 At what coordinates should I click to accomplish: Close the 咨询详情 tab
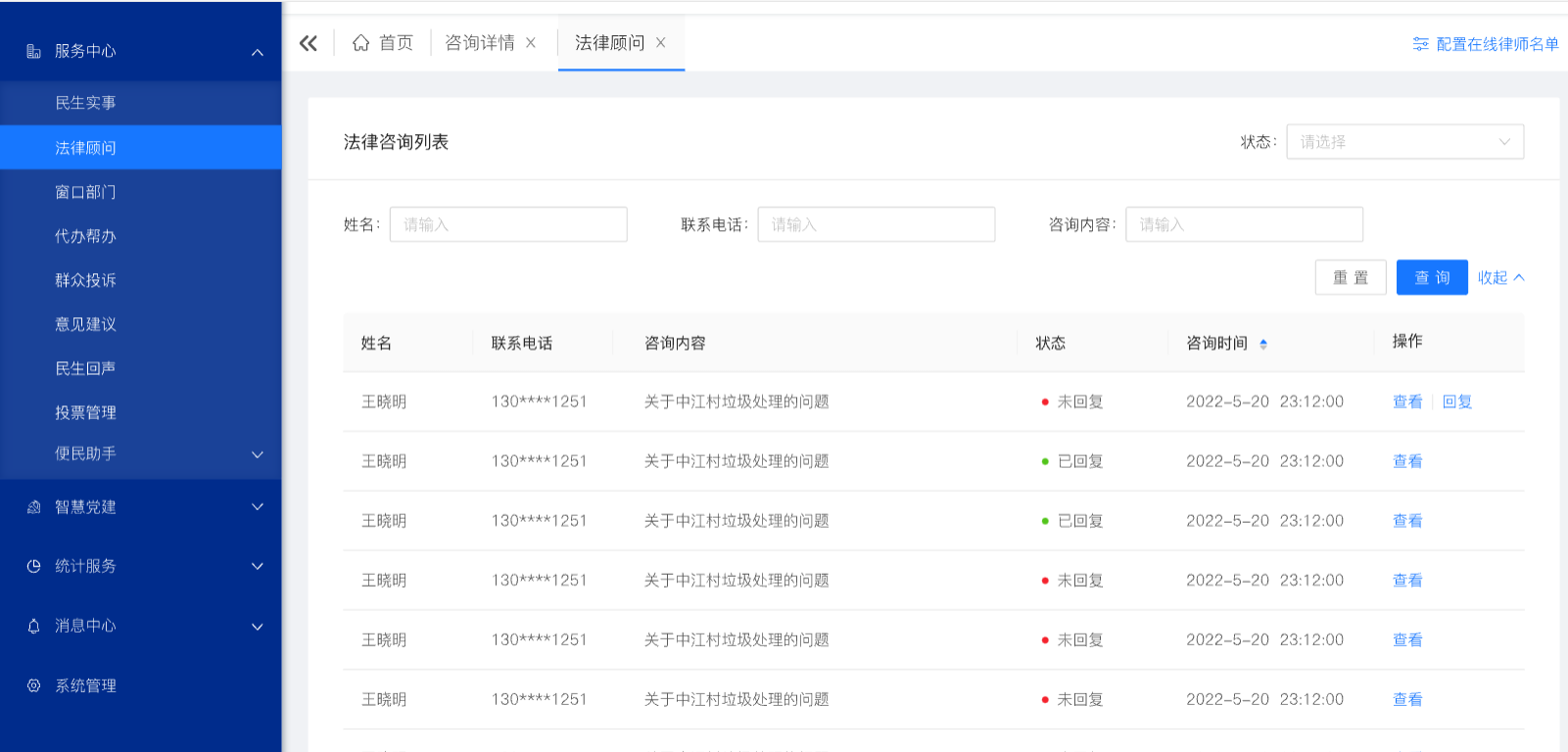pos(531,43)
